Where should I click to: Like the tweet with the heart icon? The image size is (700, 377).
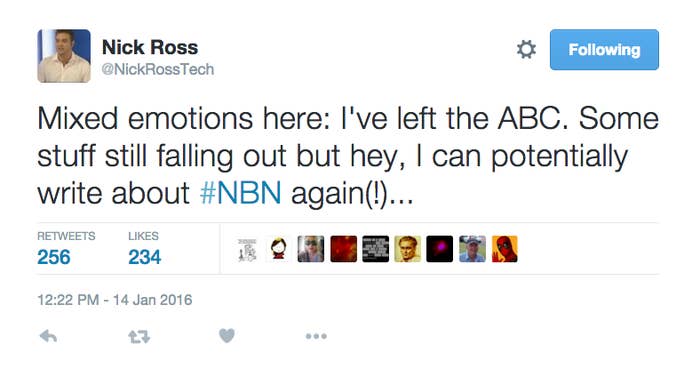[x=227, y=335]
